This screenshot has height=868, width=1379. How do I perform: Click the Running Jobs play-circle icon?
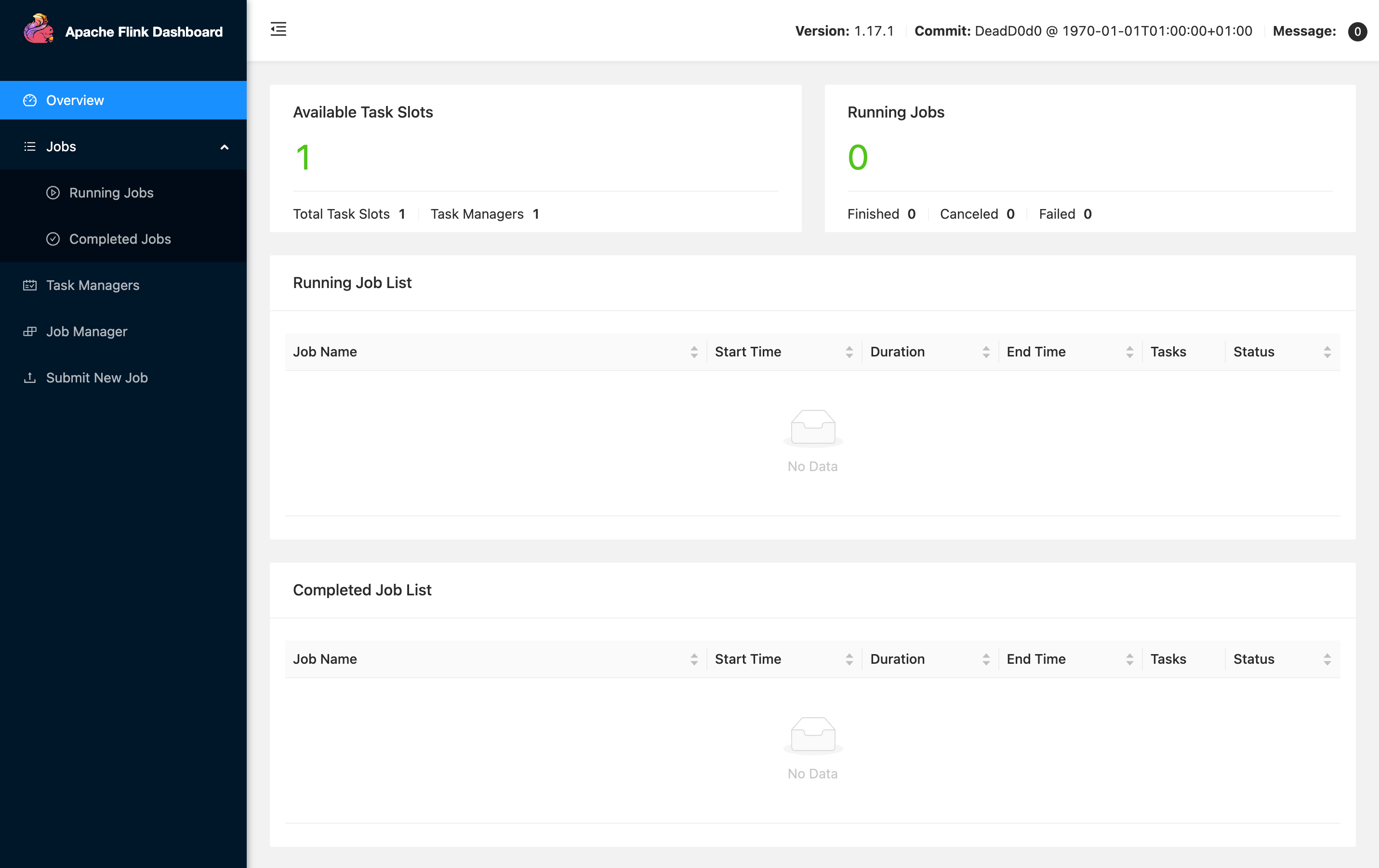coord(53,193)
